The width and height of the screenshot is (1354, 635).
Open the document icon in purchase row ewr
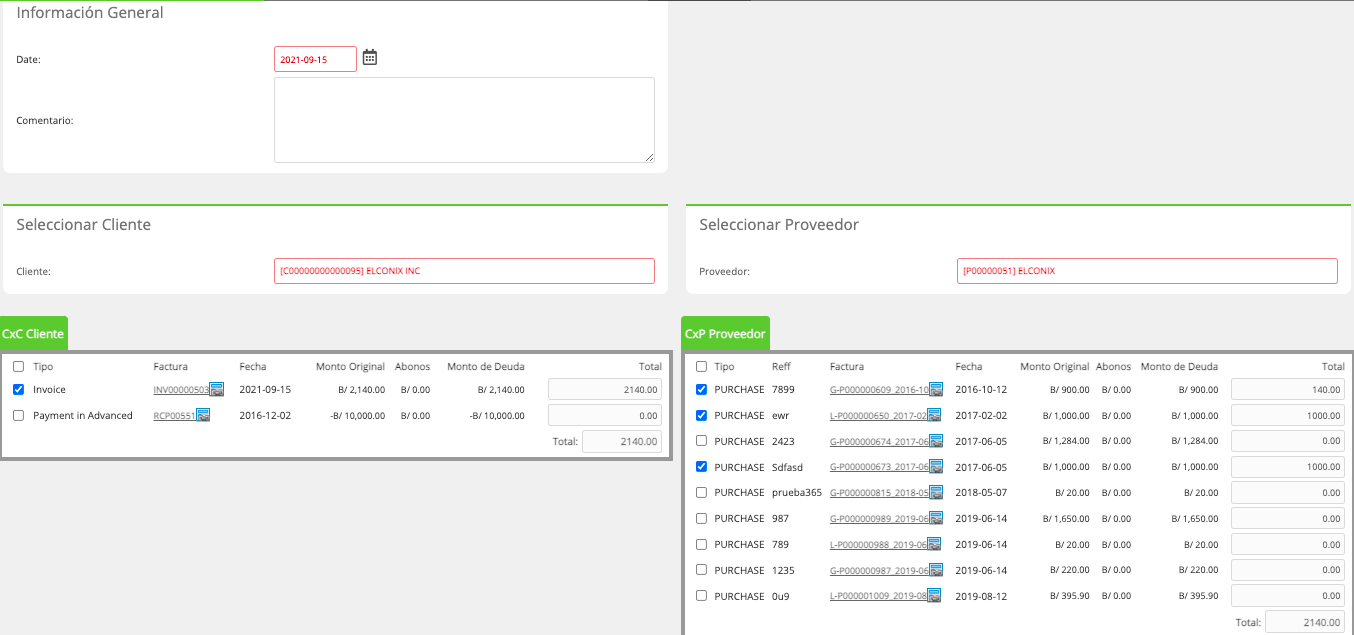(x=936, y=416)
